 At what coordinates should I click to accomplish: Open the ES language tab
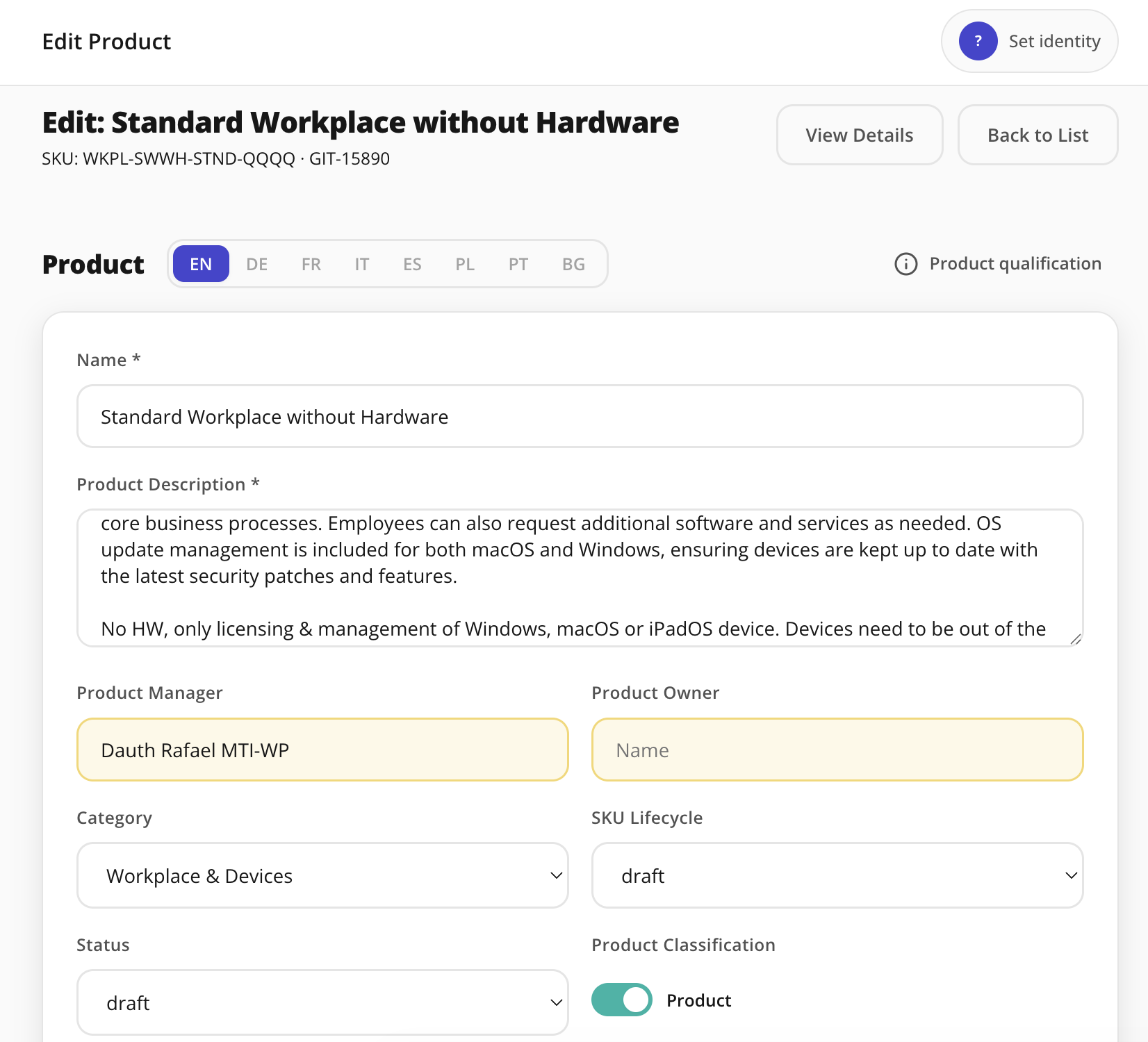tap(412, 264)
